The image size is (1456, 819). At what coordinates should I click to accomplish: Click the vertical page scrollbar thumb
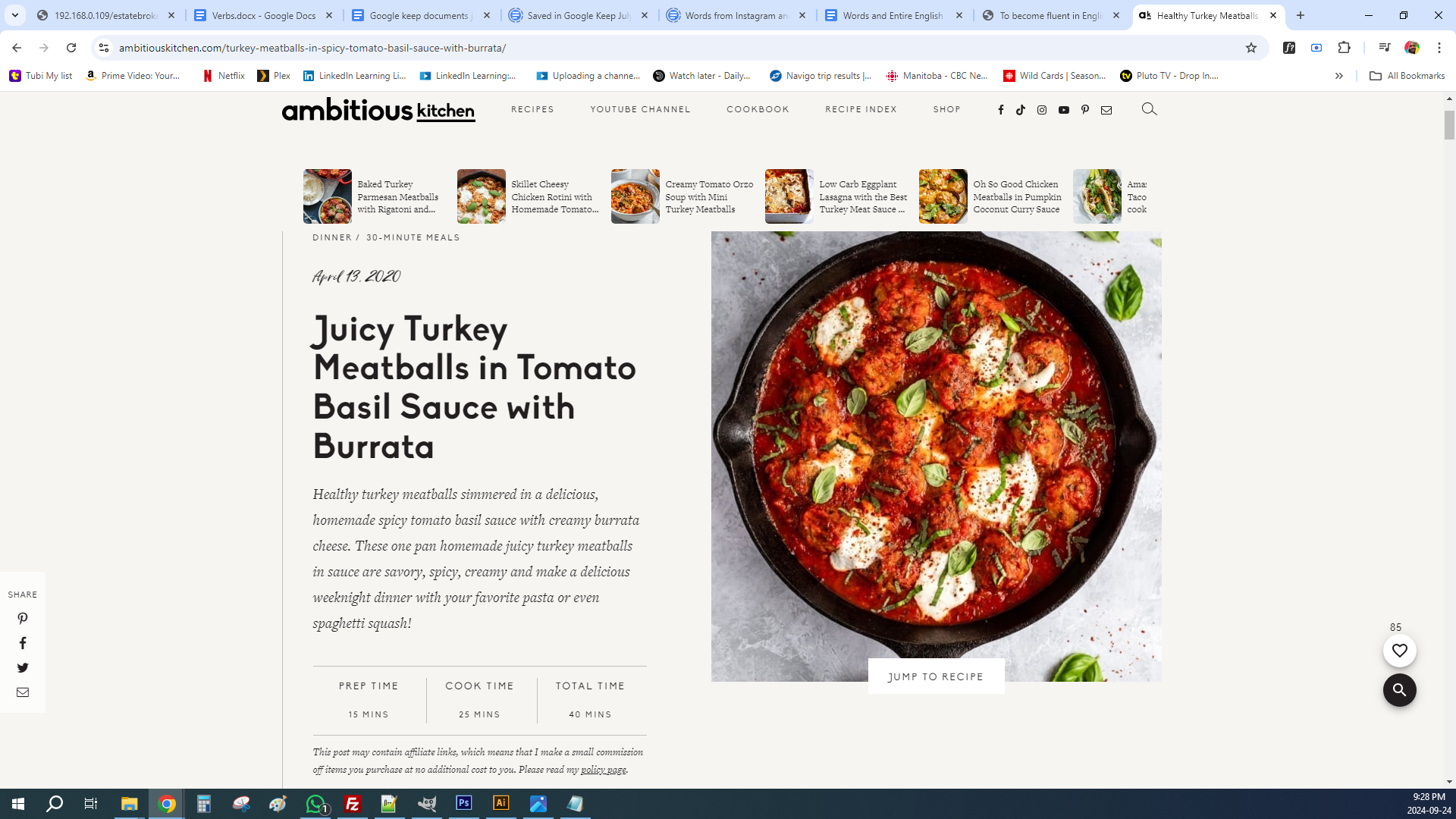1449,125
